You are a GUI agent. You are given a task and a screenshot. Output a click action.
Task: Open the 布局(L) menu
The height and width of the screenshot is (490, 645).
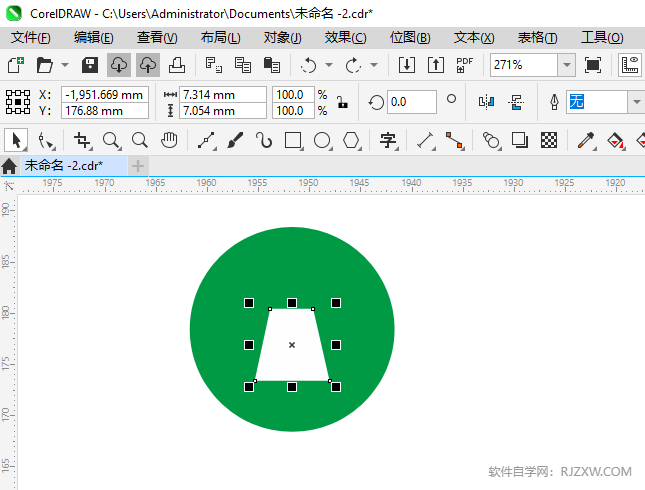point(220,38)
